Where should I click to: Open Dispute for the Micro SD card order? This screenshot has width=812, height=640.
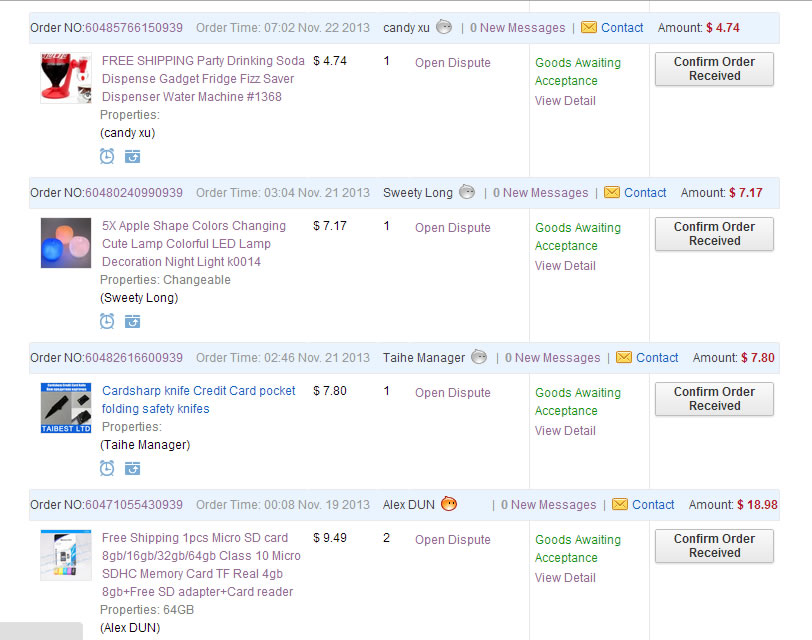point(453,540)
